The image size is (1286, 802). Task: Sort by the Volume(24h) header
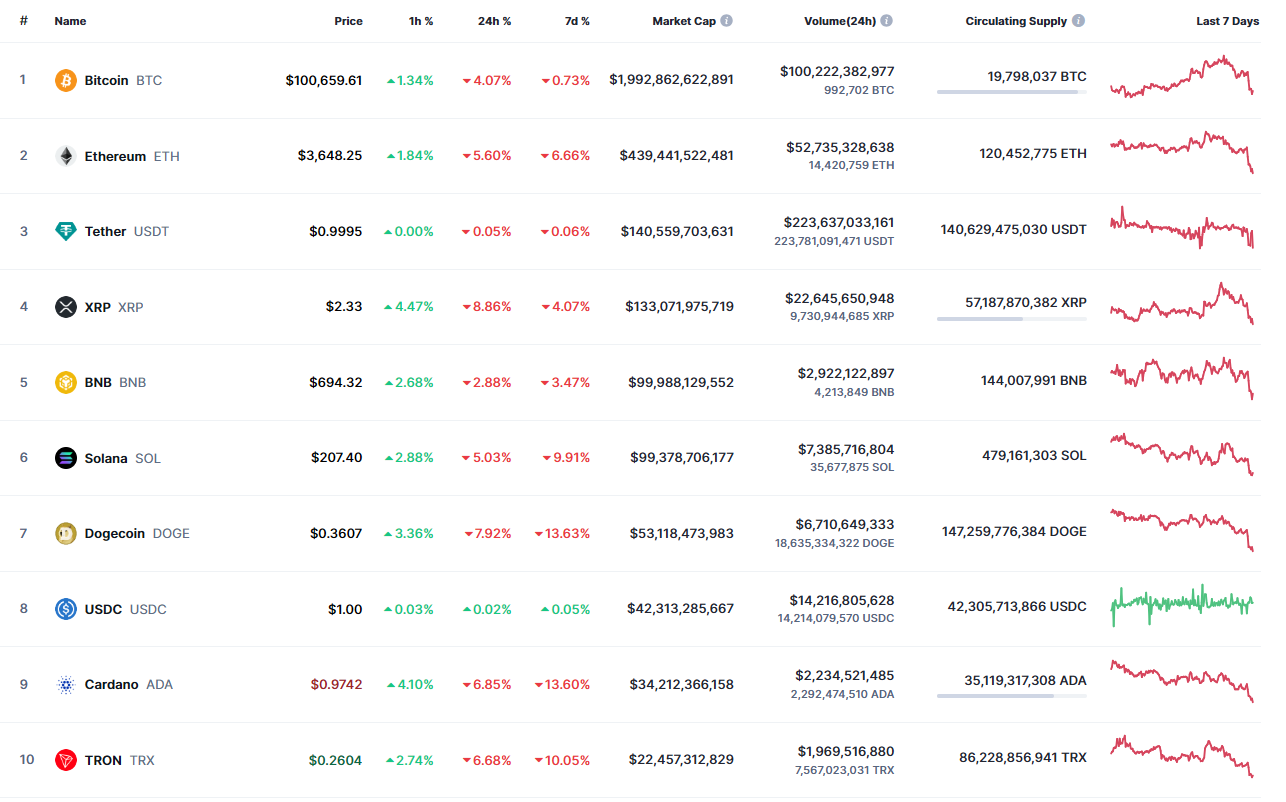click(840, 21)
